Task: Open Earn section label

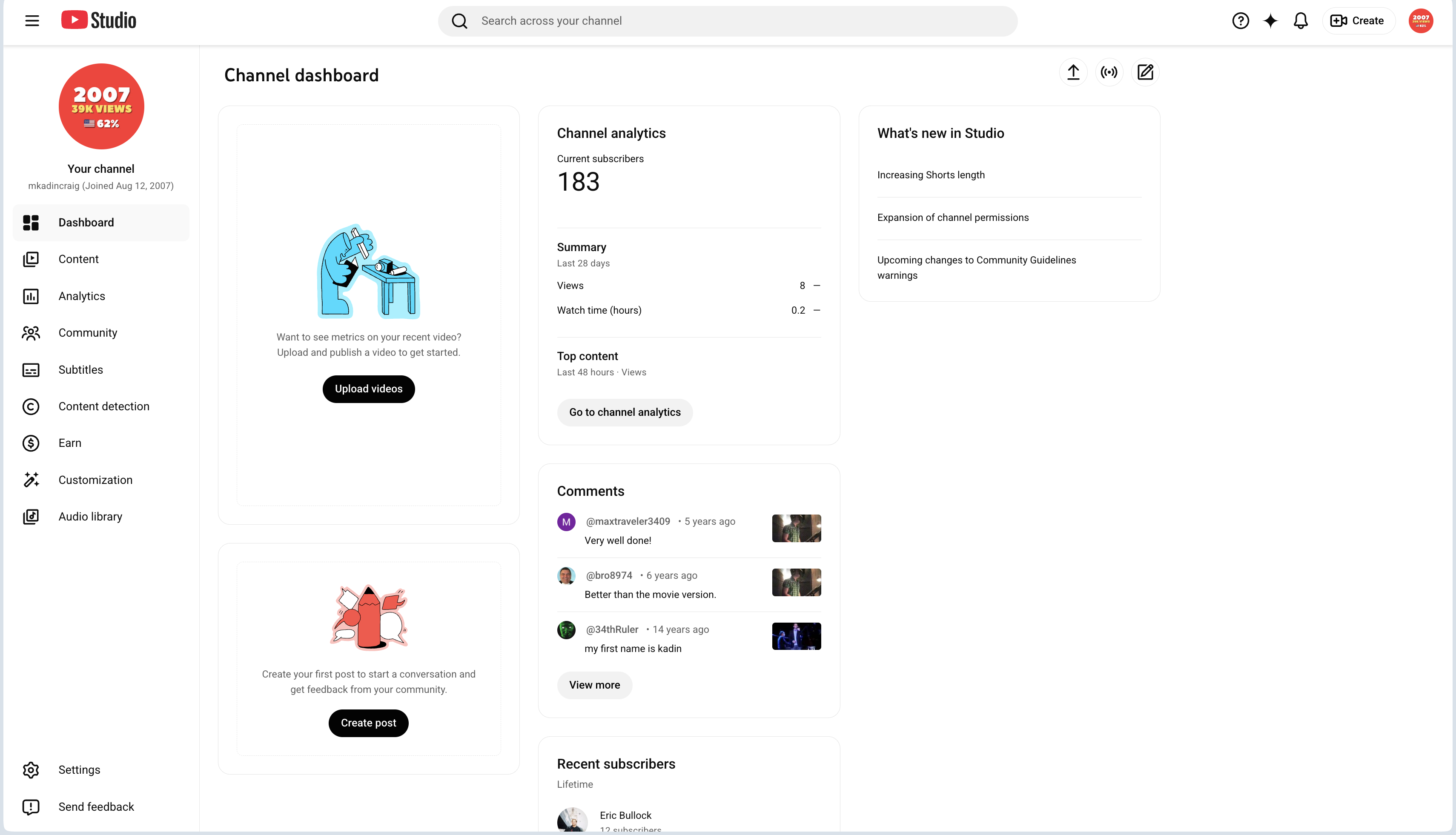Action: (x=70, y=443)
